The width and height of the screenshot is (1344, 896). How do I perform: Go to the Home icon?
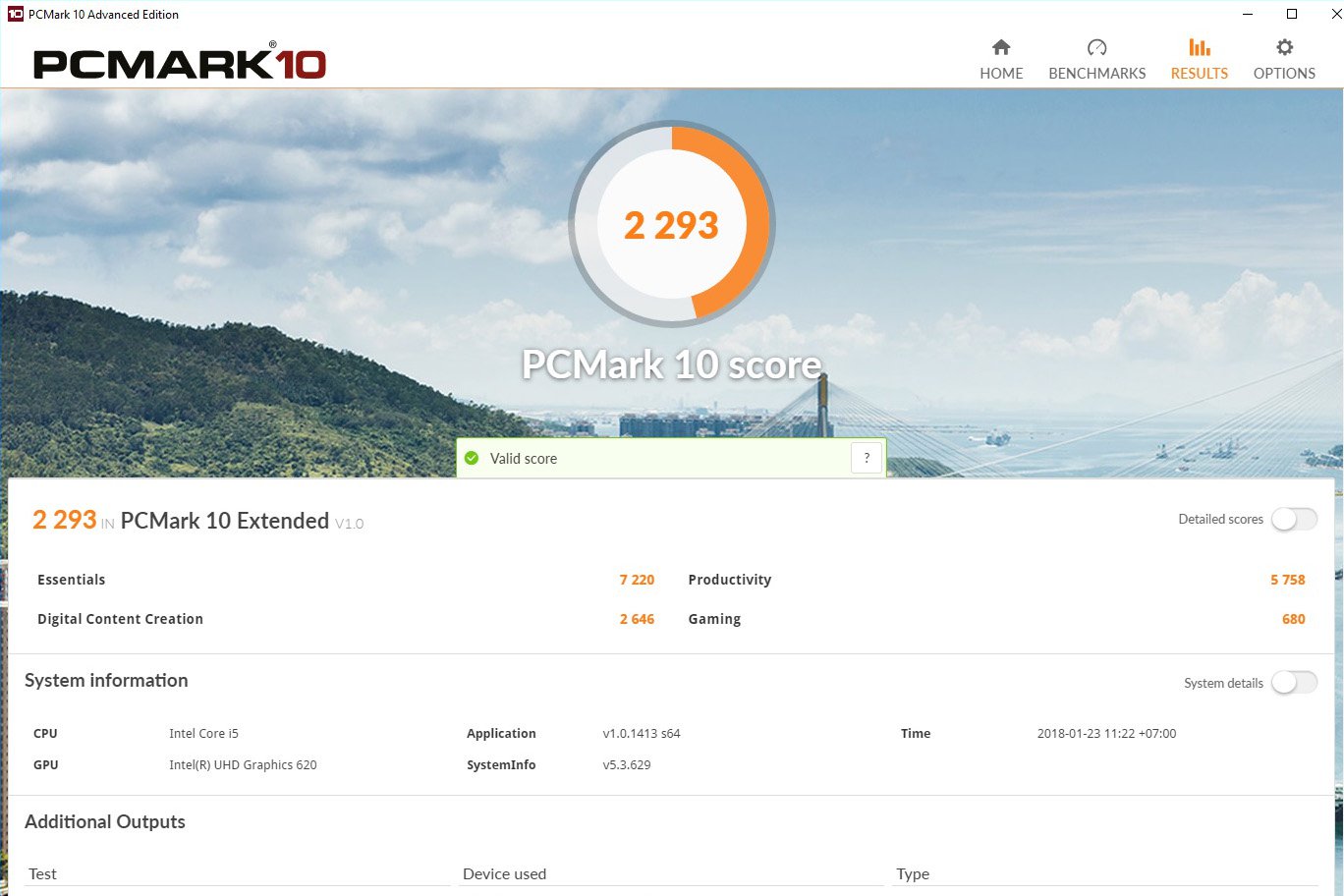(1001, 47)
